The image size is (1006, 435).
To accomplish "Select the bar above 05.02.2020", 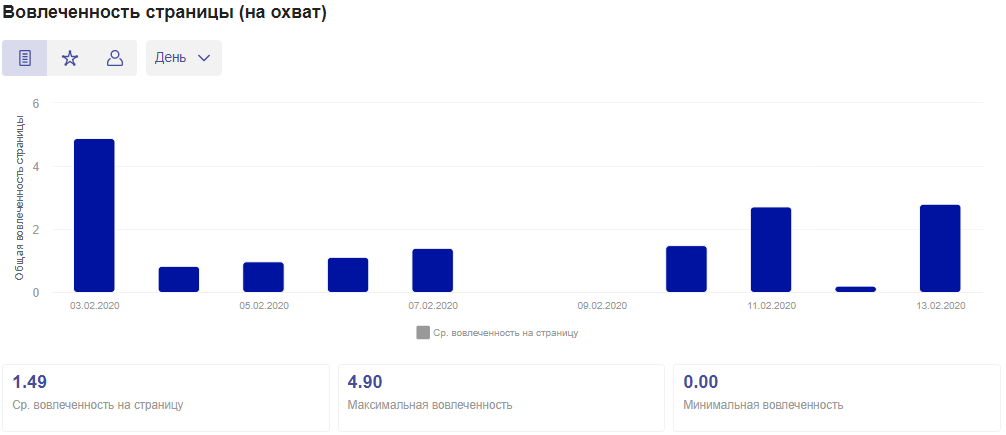I will click(263, 277).
